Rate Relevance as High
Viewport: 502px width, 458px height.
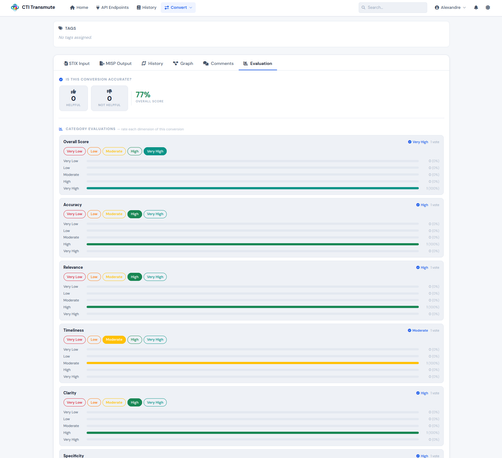coord(135,277)
